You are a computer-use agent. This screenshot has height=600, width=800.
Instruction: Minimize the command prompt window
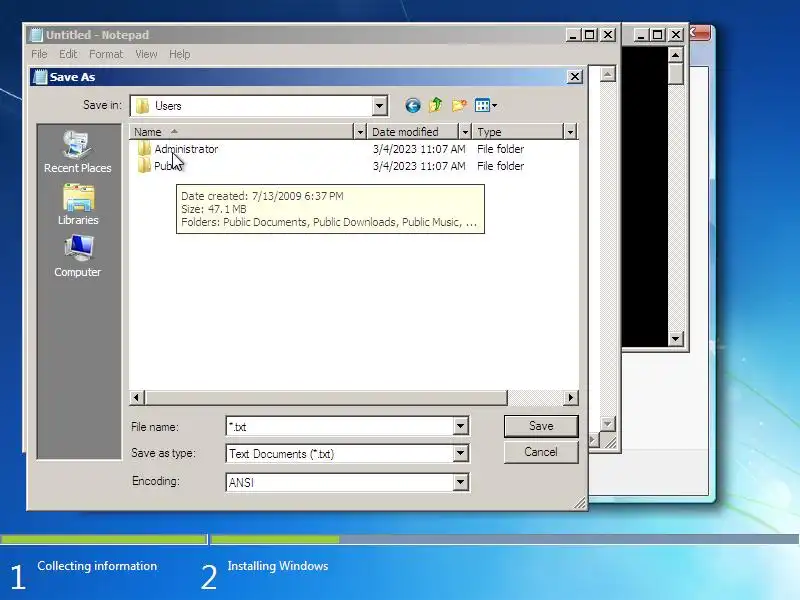click(641, 35)
